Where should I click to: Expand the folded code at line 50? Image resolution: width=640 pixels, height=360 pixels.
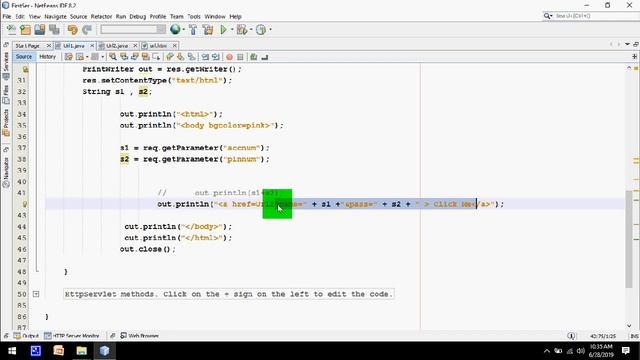tap(36, 294)
